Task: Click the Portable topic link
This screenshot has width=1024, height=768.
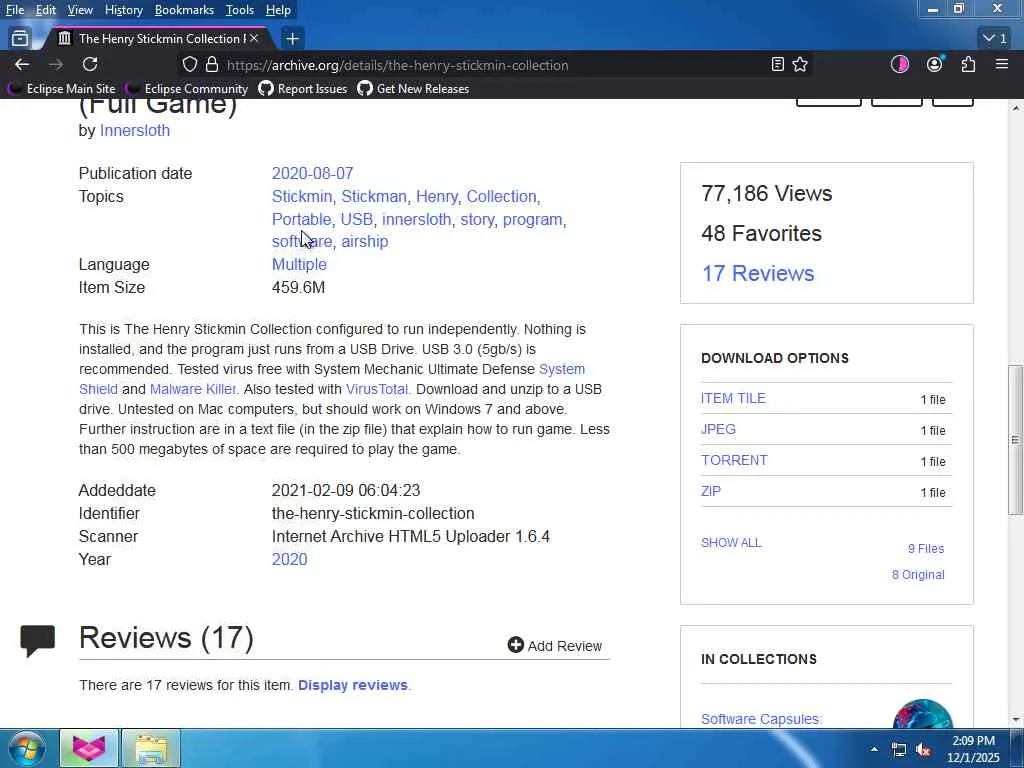Action: coord(301,219)
